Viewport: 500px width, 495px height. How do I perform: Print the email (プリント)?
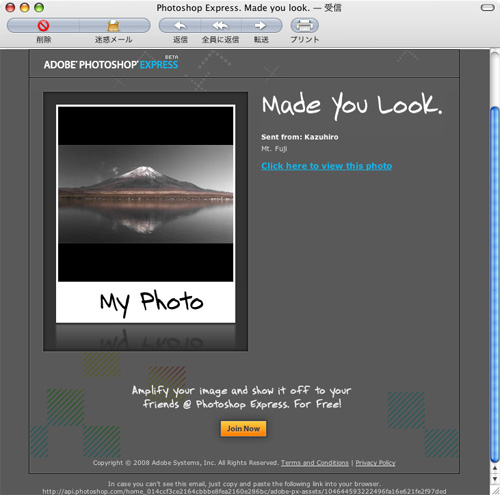305,26
